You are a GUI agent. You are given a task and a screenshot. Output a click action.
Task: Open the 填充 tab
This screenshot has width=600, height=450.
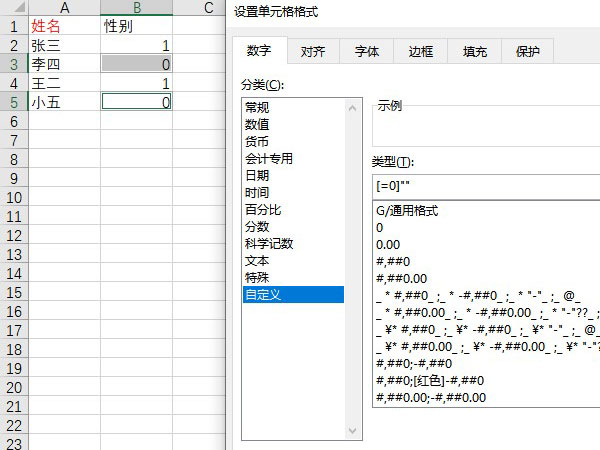[474, 51]
